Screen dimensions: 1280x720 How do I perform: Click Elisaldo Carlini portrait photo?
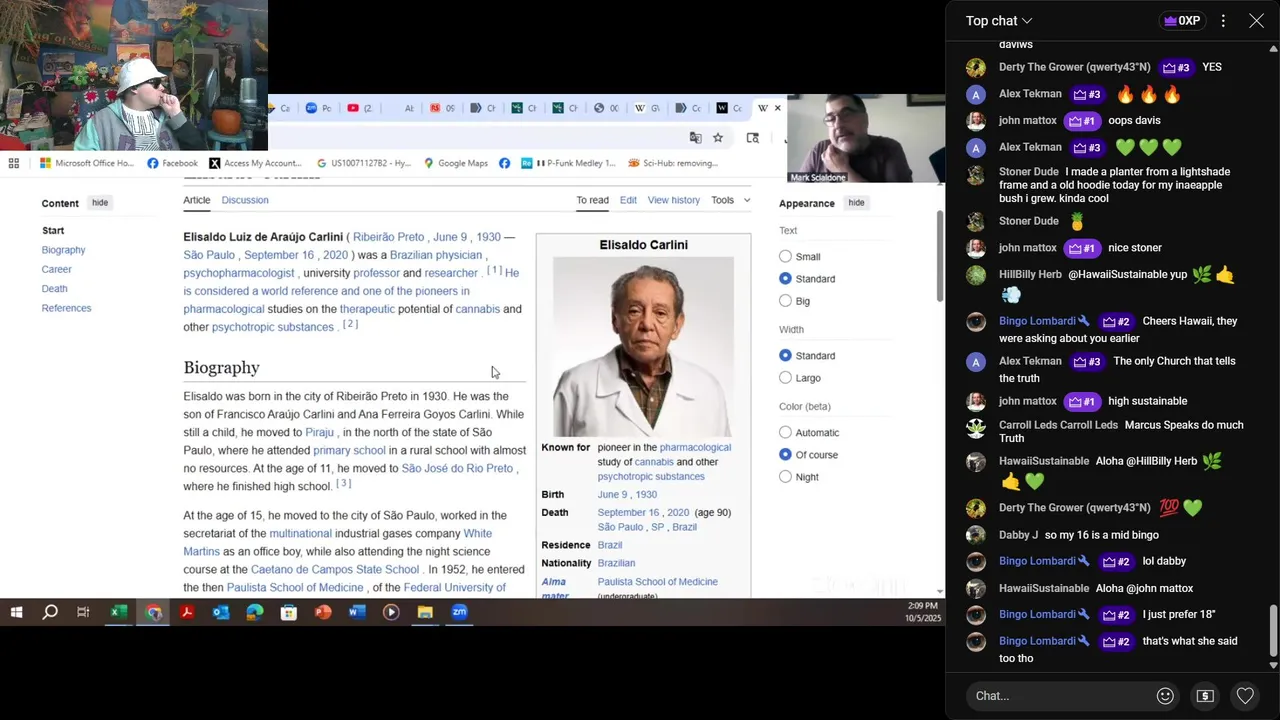pos(643,346)
